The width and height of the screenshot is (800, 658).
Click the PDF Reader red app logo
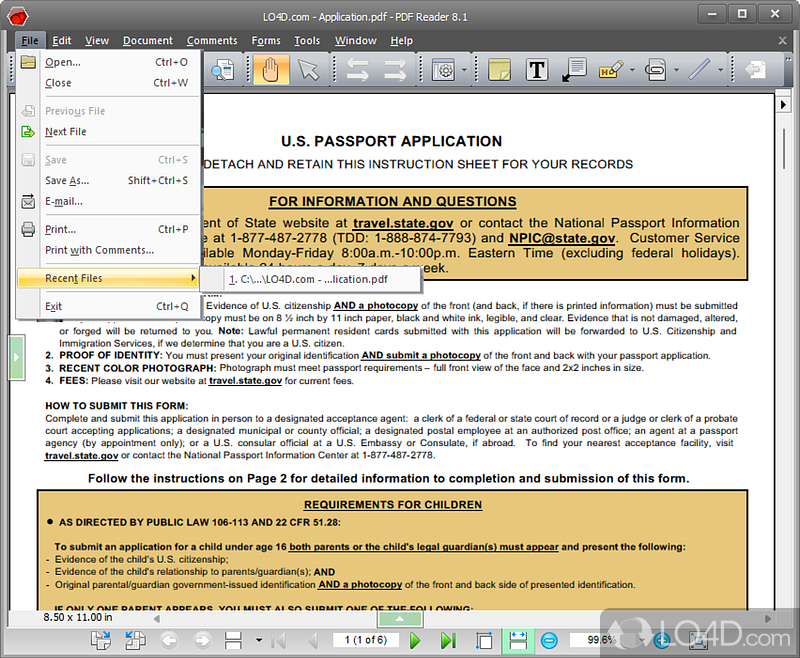[x=18, y=16]
